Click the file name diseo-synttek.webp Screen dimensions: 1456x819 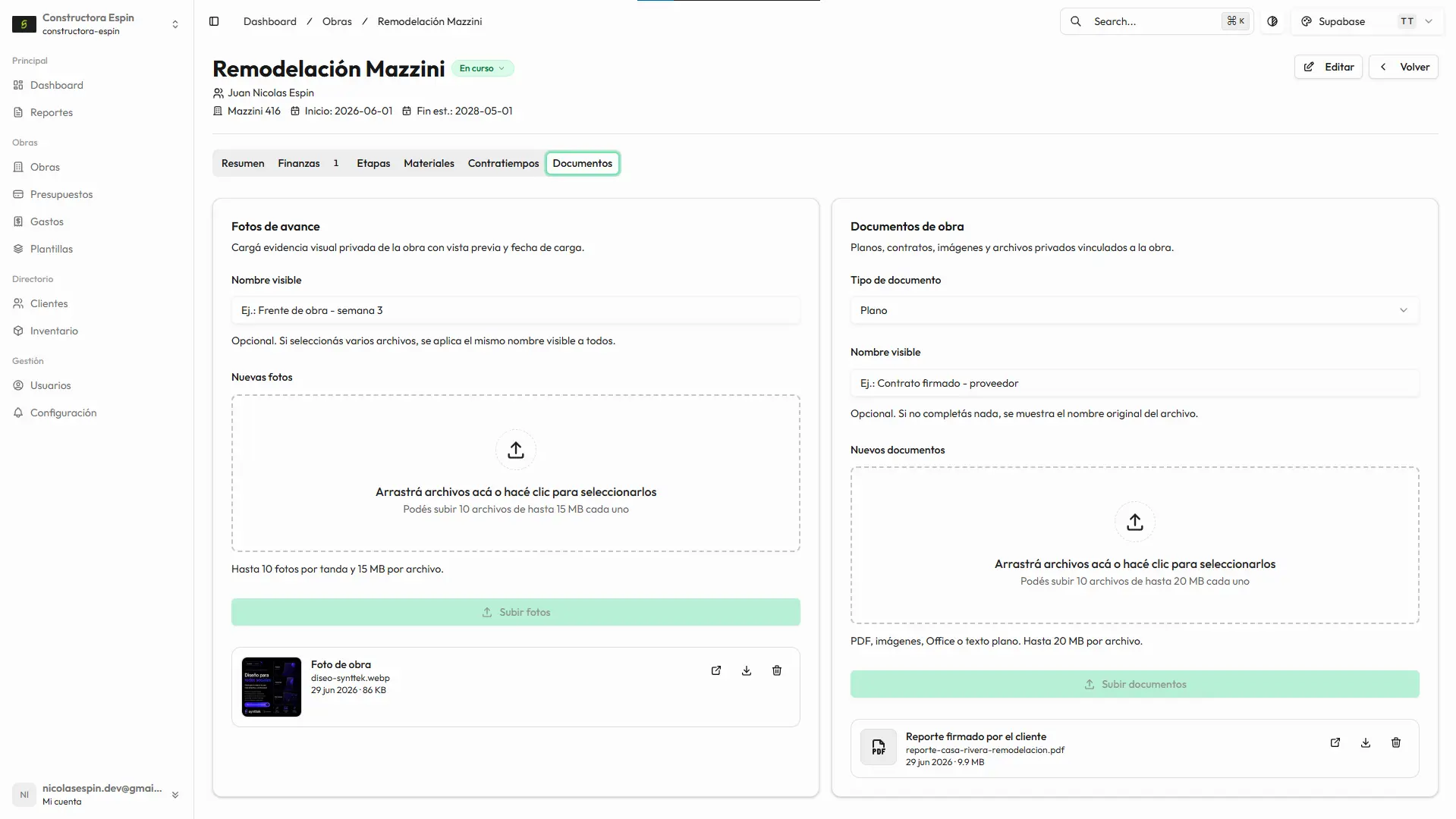tap(351, 678)
